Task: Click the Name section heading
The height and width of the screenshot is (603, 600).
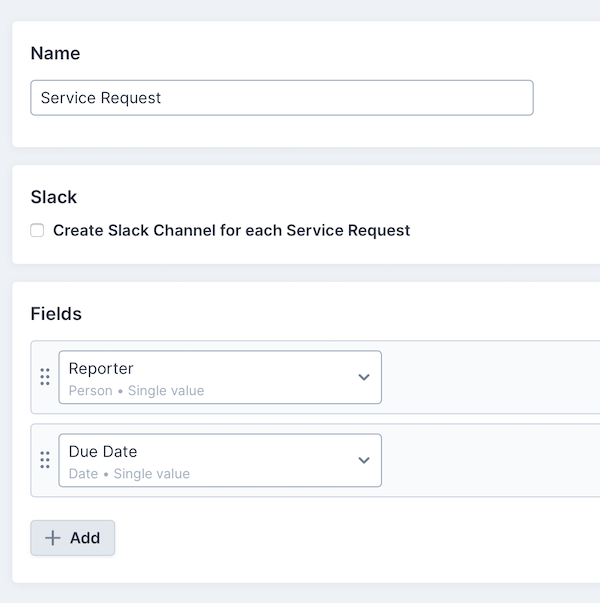Action: (x=55, y=53)
